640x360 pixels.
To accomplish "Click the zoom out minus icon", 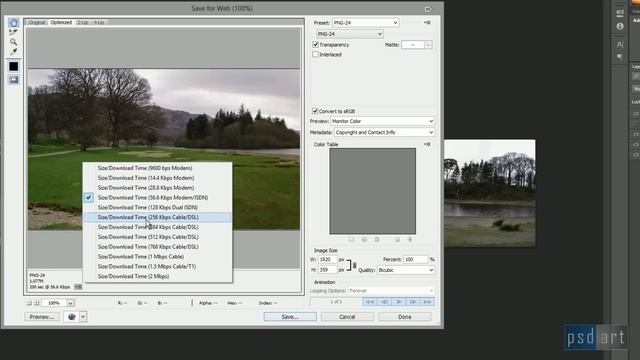I will [29, 303].
